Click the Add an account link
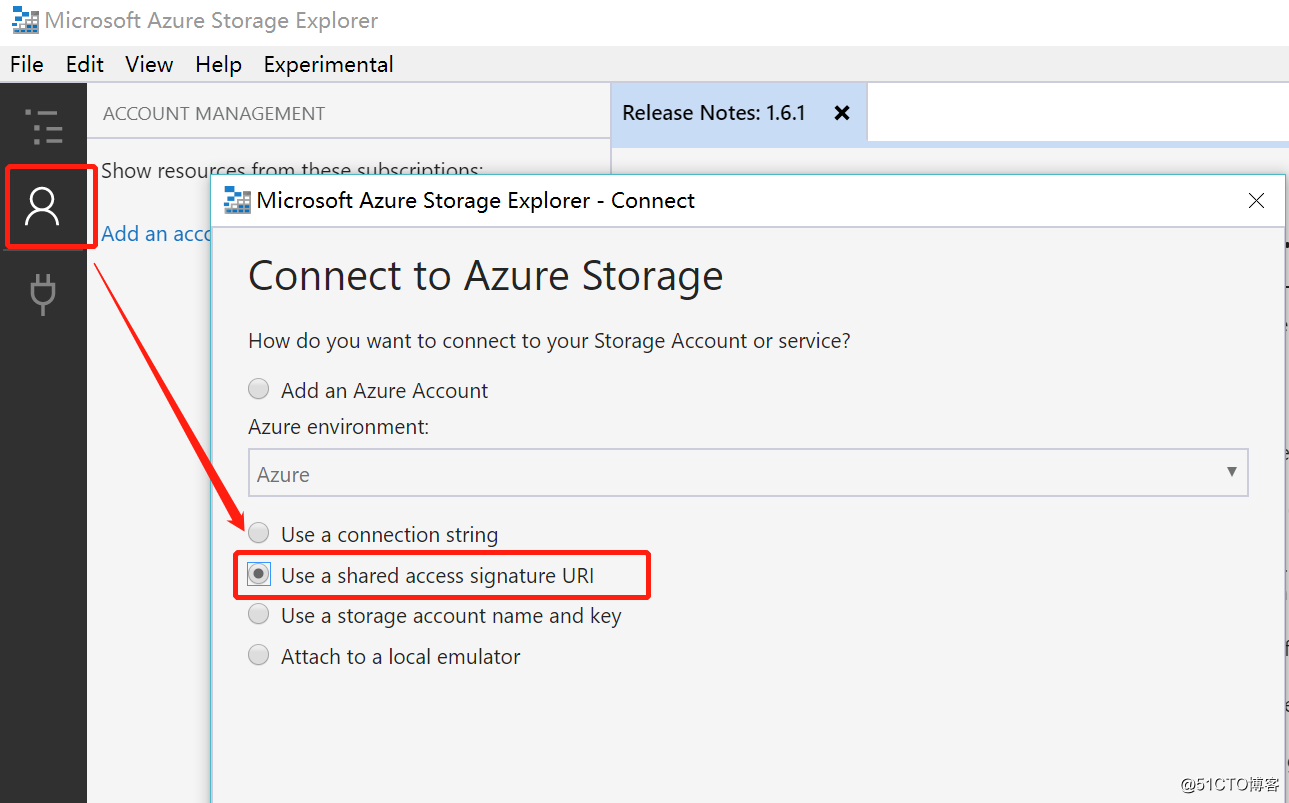This screenshot has height=803, width=1289. coord(157,233)
